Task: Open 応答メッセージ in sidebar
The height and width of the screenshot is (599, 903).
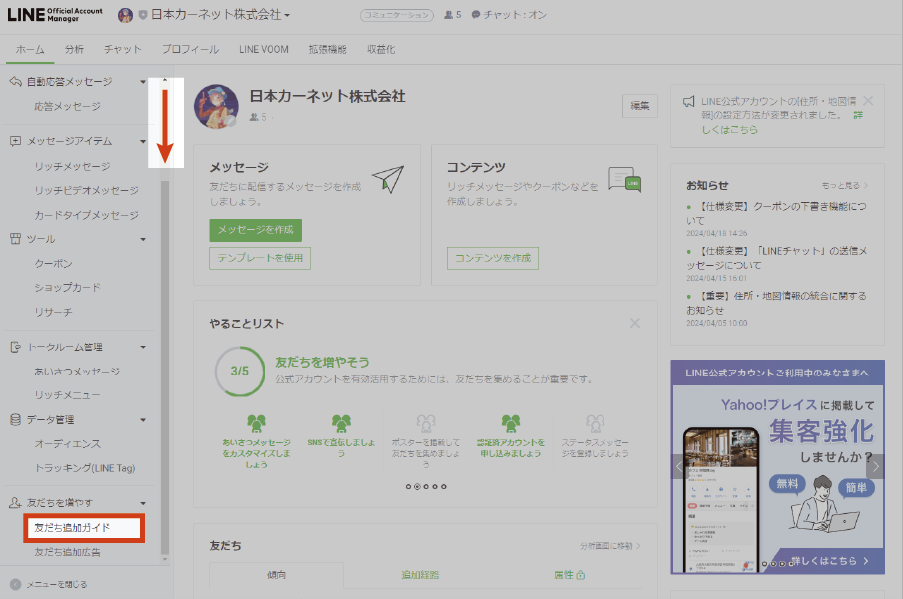Action: [x=67, y=107]
